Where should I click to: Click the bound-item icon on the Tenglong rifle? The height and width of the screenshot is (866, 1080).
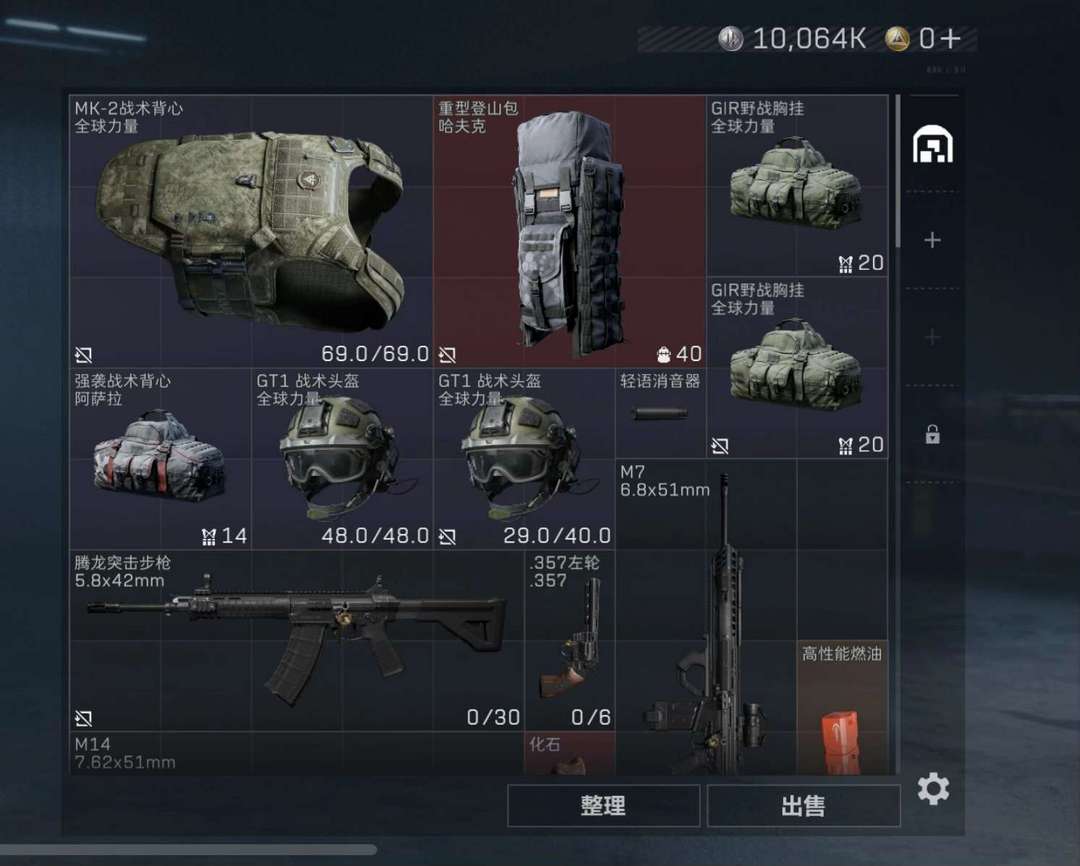pyautogui.click(x=83, y=719)
